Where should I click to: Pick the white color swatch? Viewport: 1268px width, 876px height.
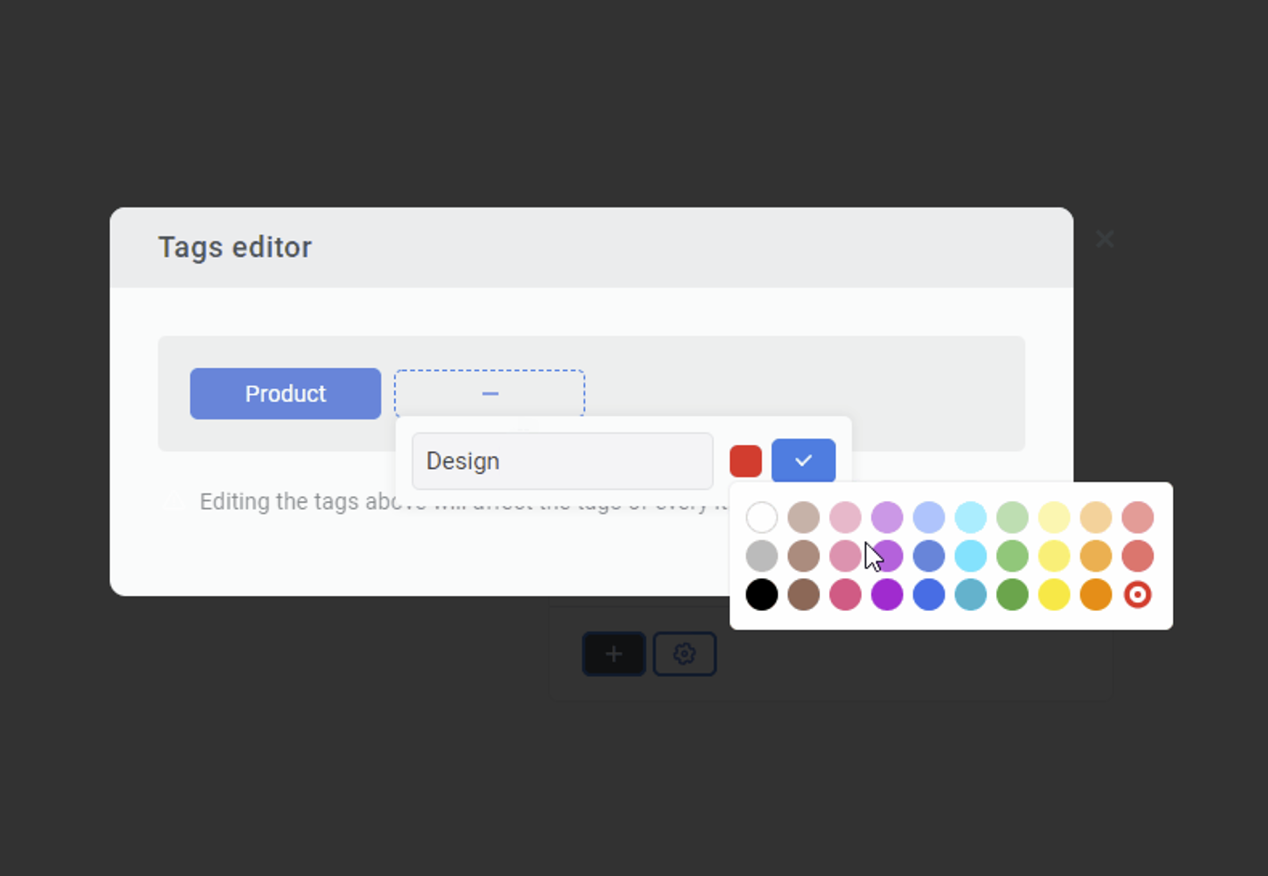[x=762, y=517]
